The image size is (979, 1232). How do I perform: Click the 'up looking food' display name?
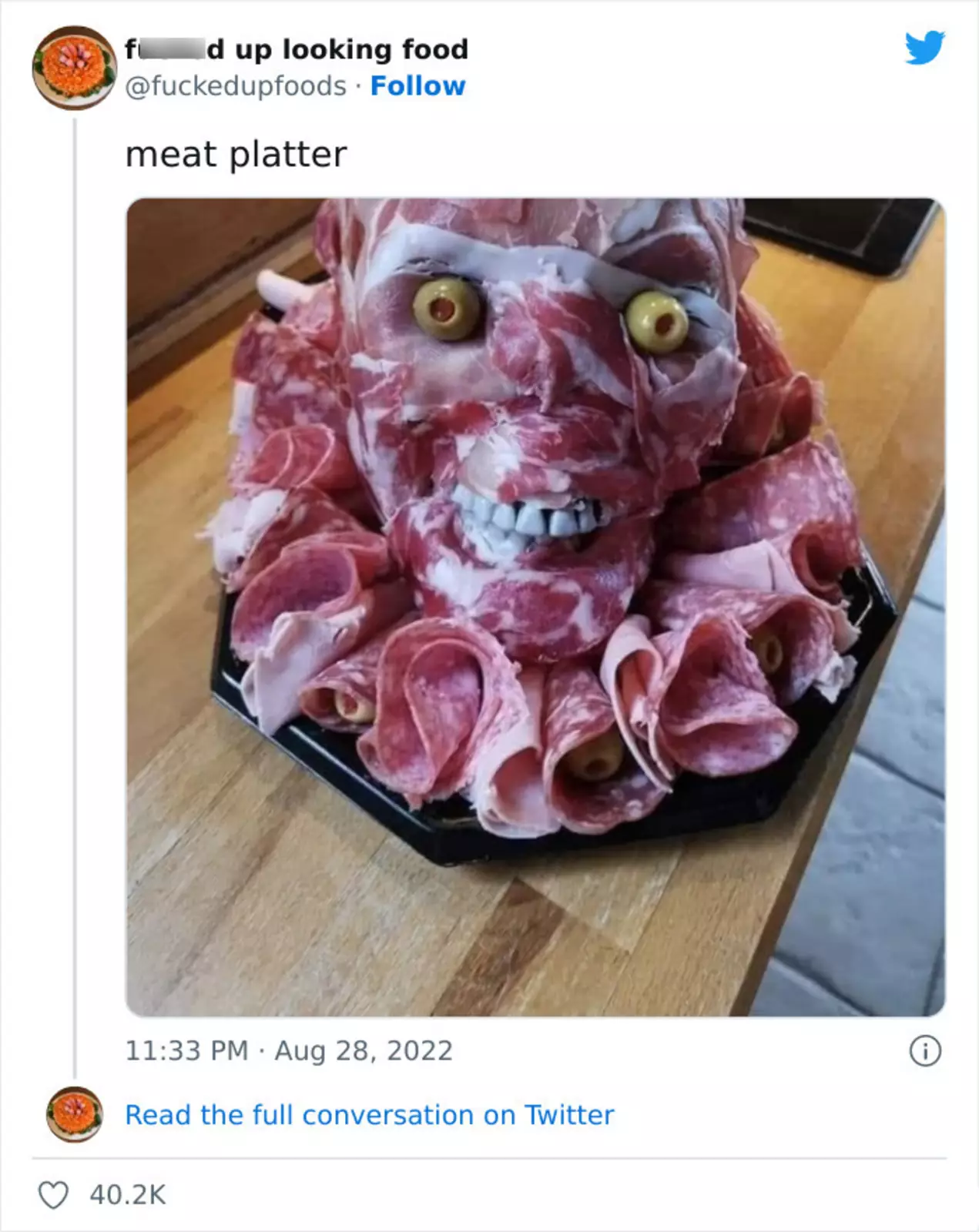tap(337, 50)
